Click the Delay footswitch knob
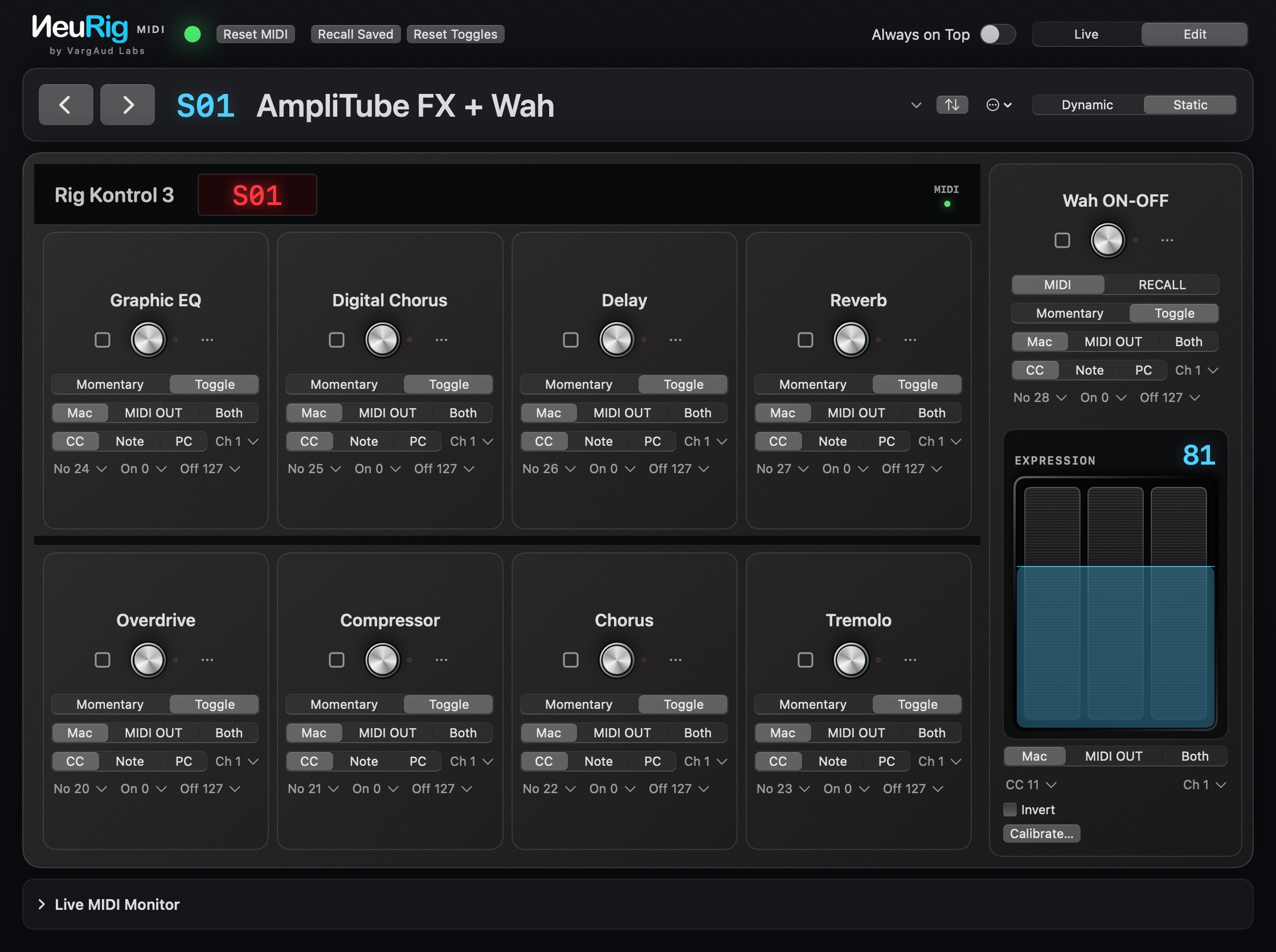The image size is (1276, 952). point(617,339)
